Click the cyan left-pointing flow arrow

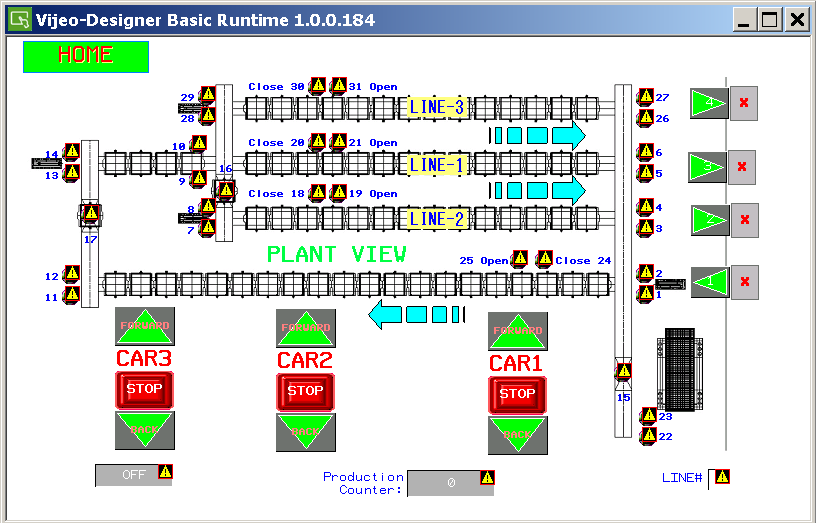pos(416,314)
